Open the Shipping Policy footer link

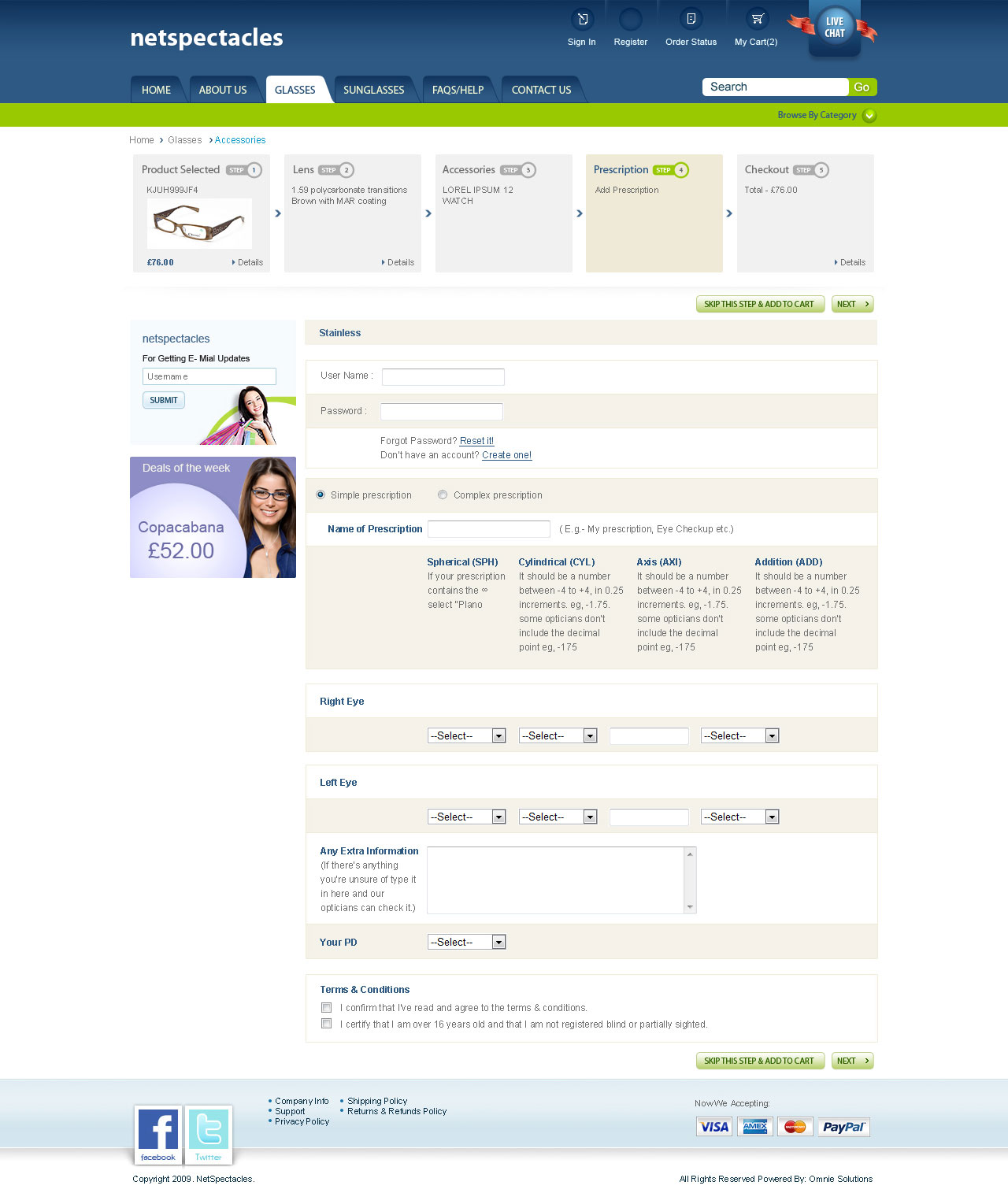(x=377, y=1101)
